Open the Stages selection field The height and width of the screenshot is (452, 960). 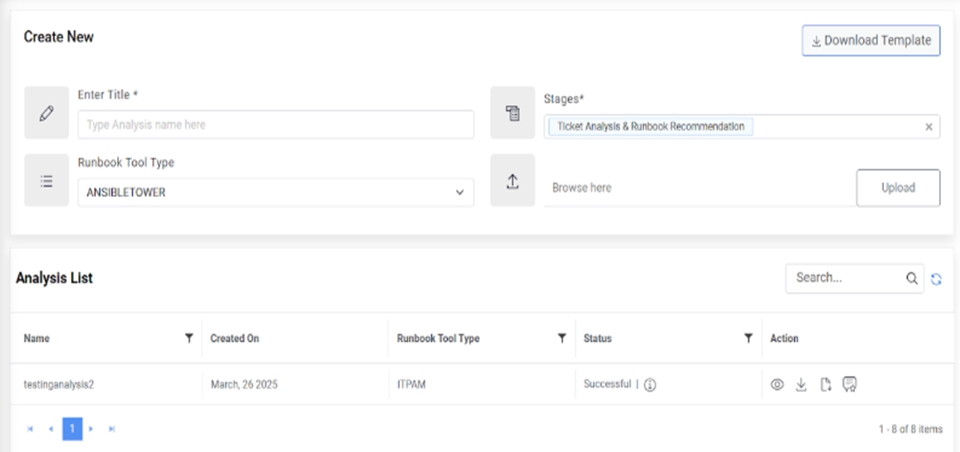click(840, 127)
